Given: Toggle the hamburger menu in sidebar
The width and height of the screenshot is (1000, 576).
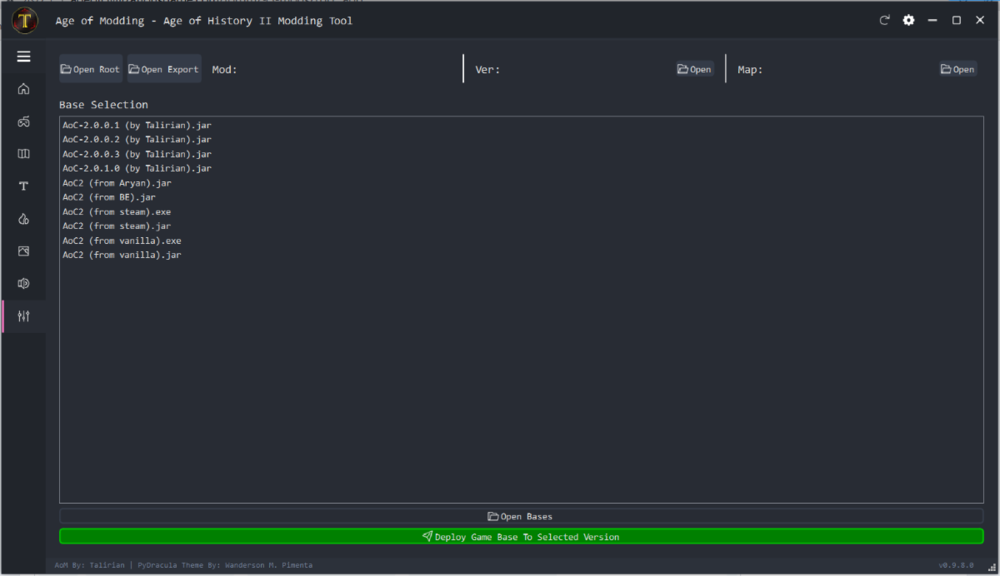Looking at the screenshot, I should (24, 57).
